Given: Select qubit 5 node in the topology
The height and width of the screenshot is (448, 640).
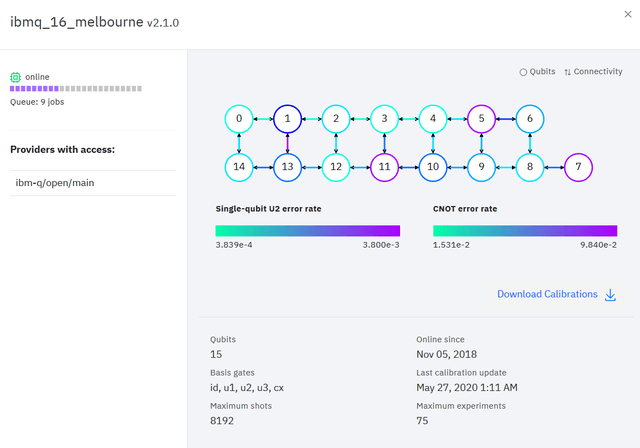Looking at the screenshot, I should (481, 119).
